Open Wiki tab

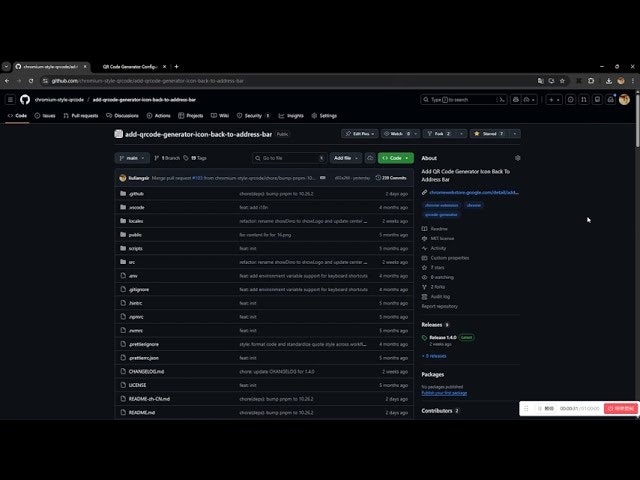220,116
